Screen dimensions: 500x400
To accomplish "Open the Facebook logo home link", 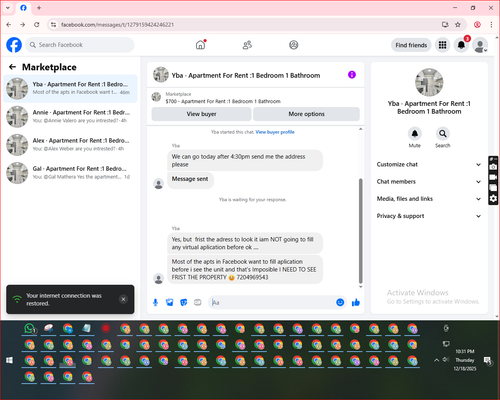I will tap(14, 45).
